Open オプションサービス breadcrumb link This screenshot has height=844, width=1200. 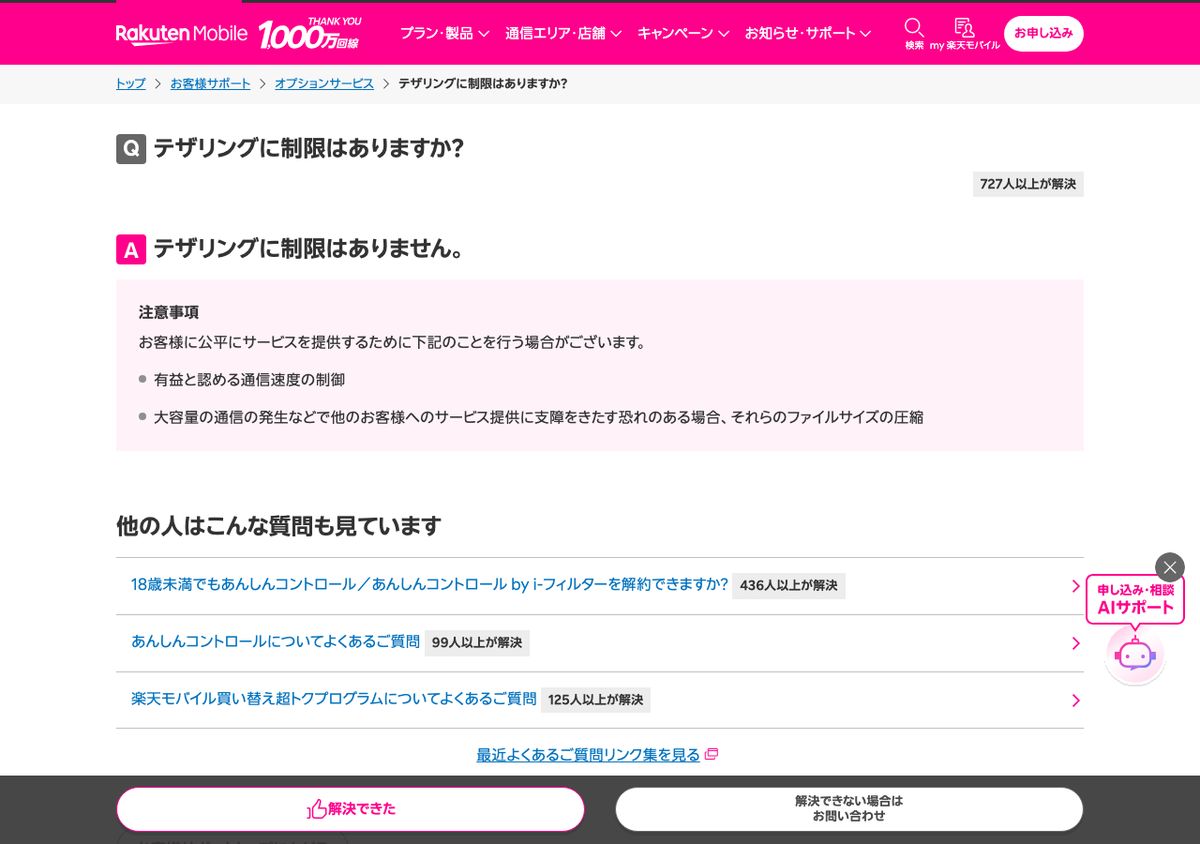(x=324, y=84)
